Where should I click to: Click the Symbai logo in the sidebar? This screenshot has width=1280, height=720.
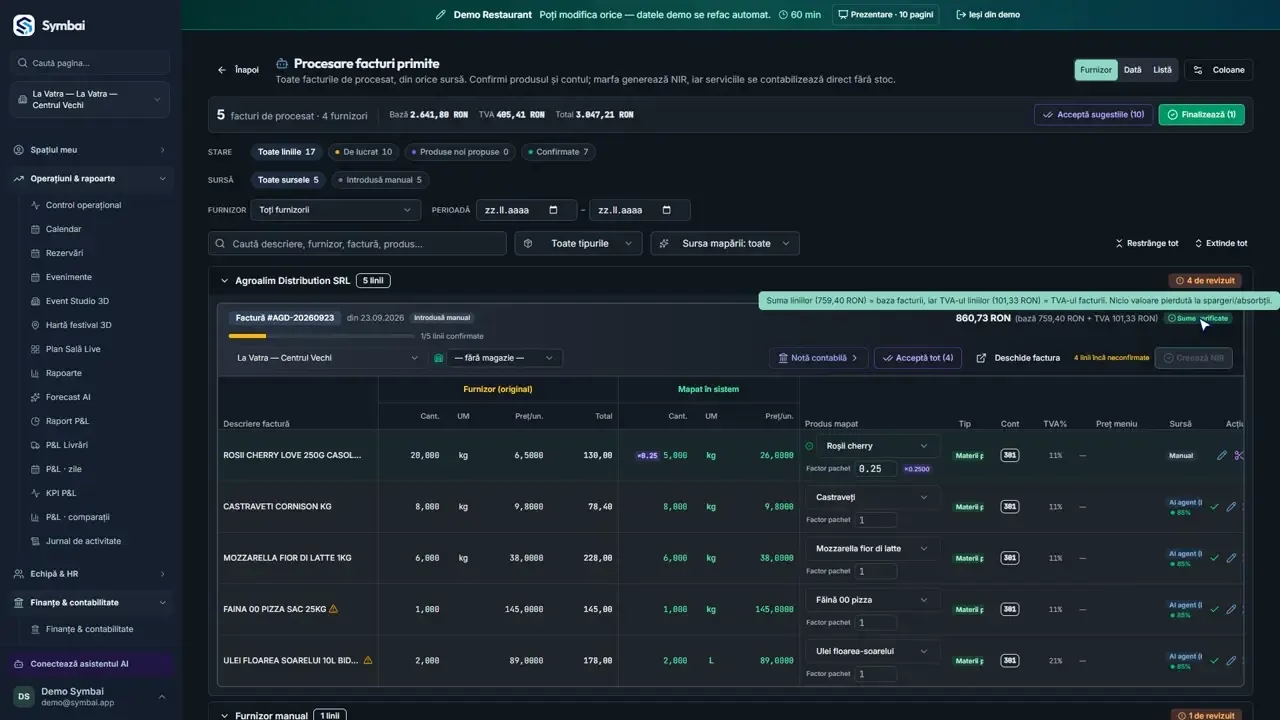[x=24, y=25]
